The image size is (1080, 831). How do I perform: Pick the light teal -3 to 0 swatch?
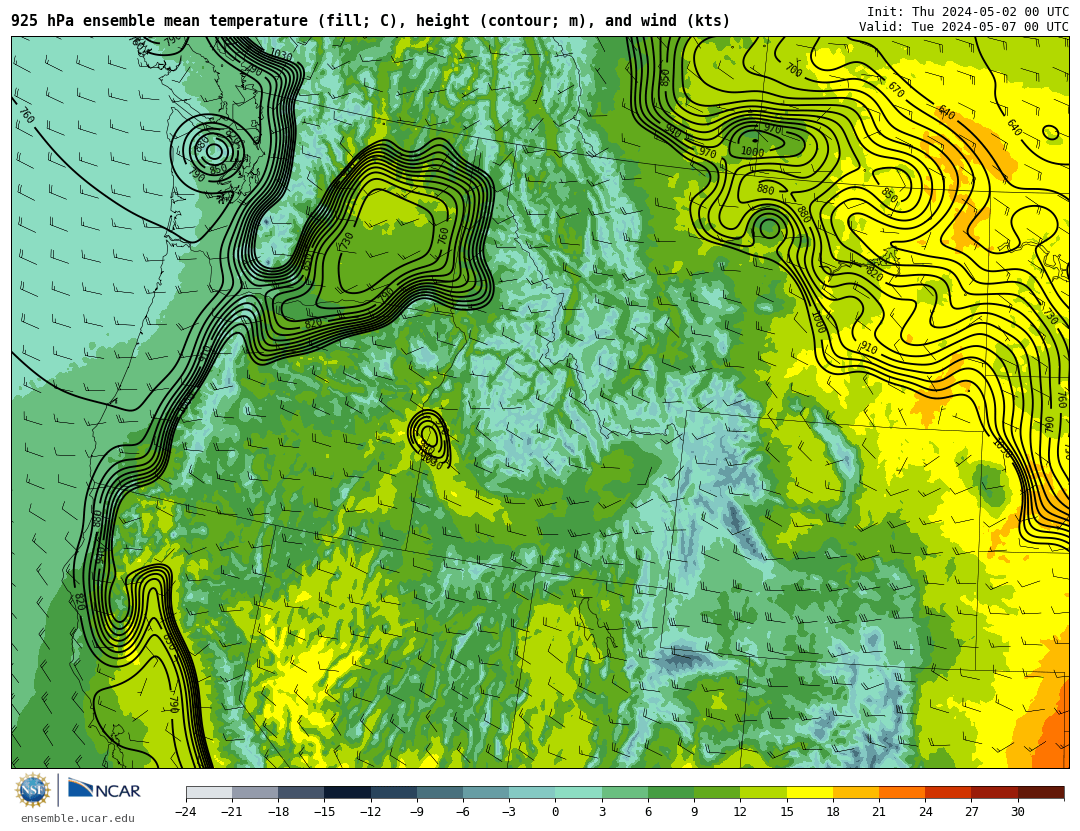pos(532,792)
